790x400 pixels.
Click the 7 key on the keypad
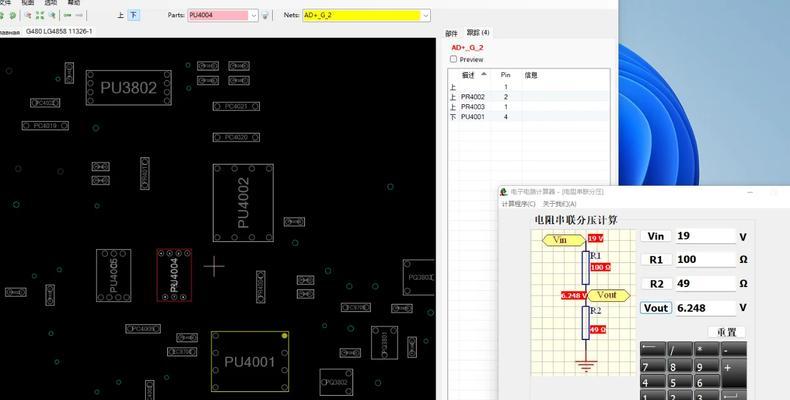click(x=652, y=366)
